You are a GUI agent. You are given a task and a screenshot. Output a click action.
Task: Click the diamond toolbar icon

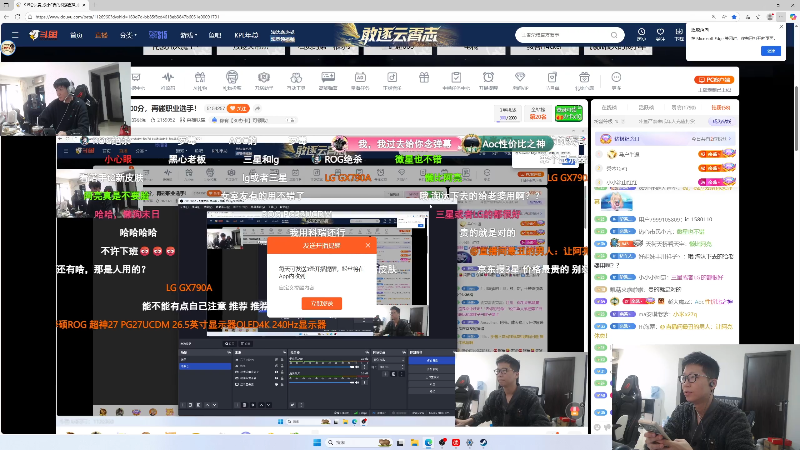point(520,78)
